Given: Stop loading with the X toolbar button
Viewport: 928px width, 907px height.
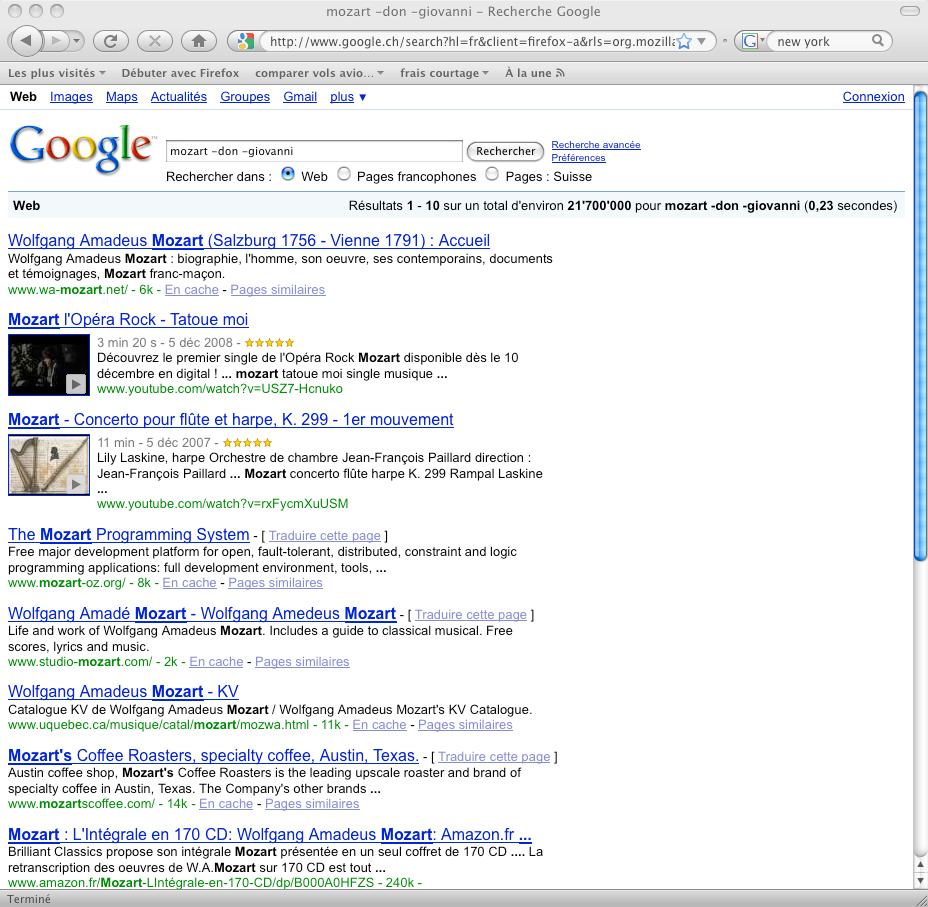Looking at the screenshot, I should [154, 41].
